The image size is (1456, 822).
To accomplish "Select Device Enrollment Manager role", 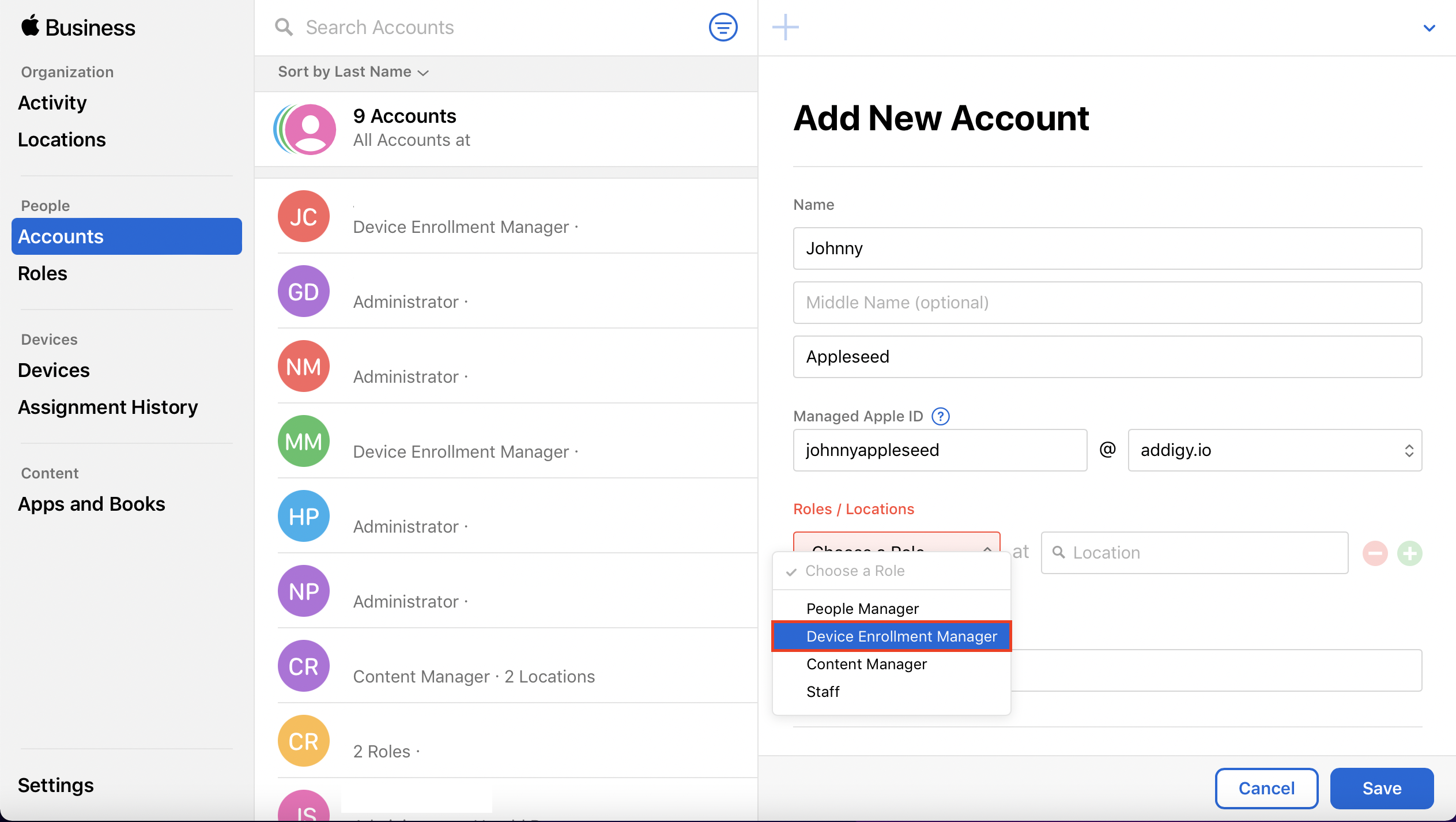I will 891,636.
